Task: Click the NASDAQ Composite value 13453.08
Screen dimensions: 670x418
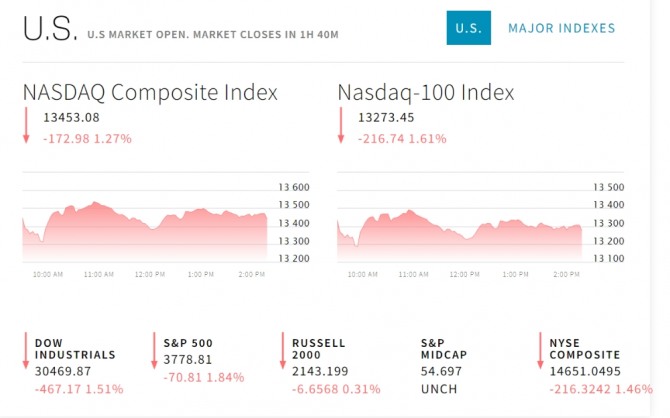Action: point(71,118)
